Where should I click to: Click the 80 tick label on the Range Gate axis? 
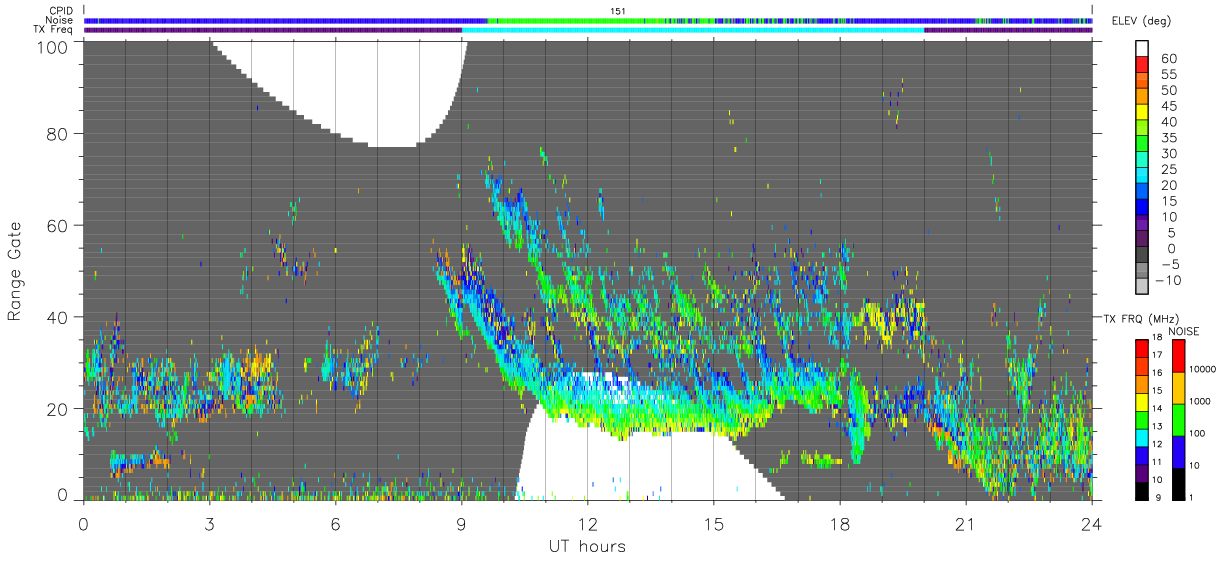(57, 133)
